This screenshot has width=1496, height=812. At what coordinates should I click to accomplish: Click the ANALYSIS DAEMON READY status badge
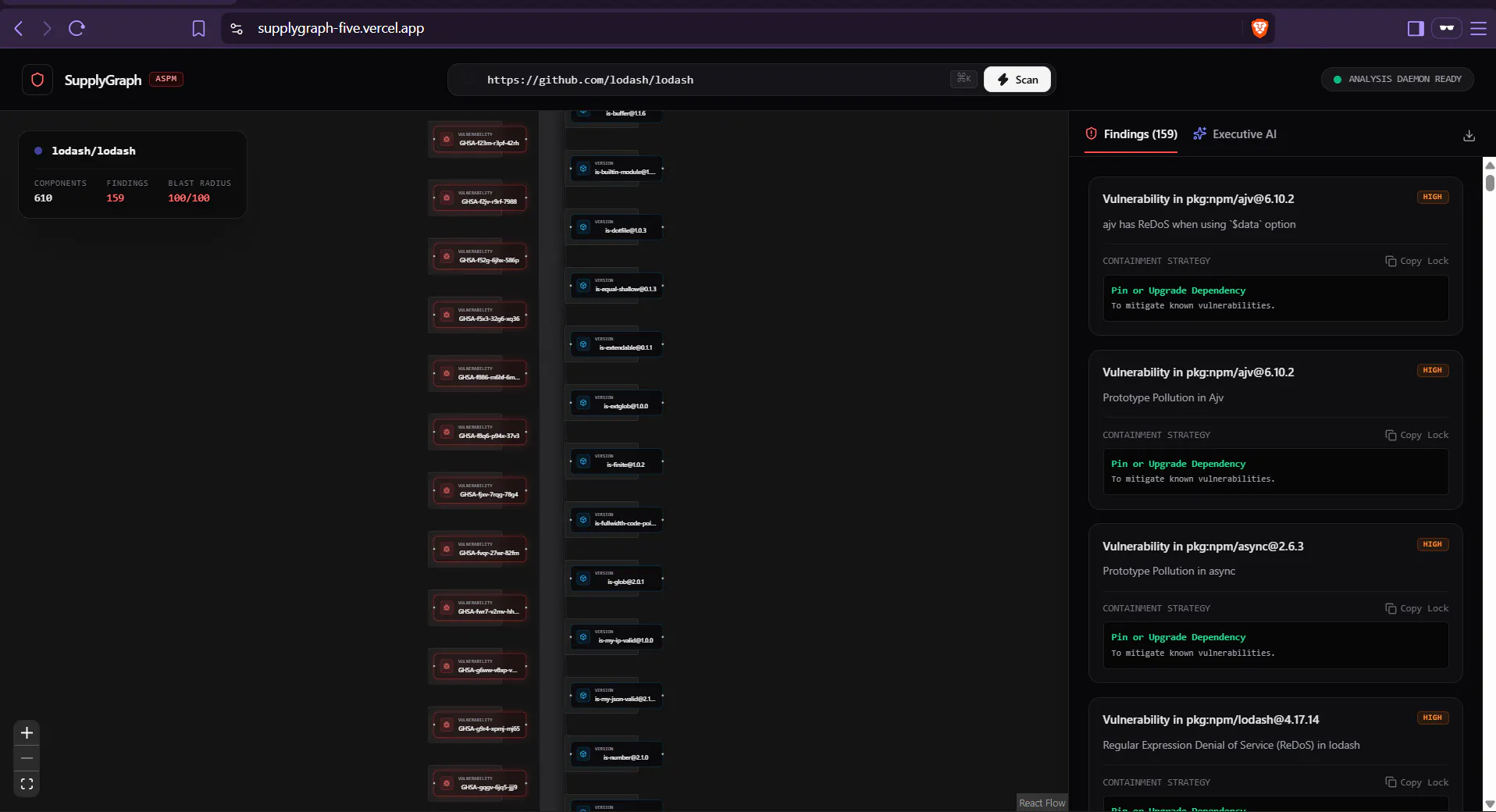coord(1397,79)
